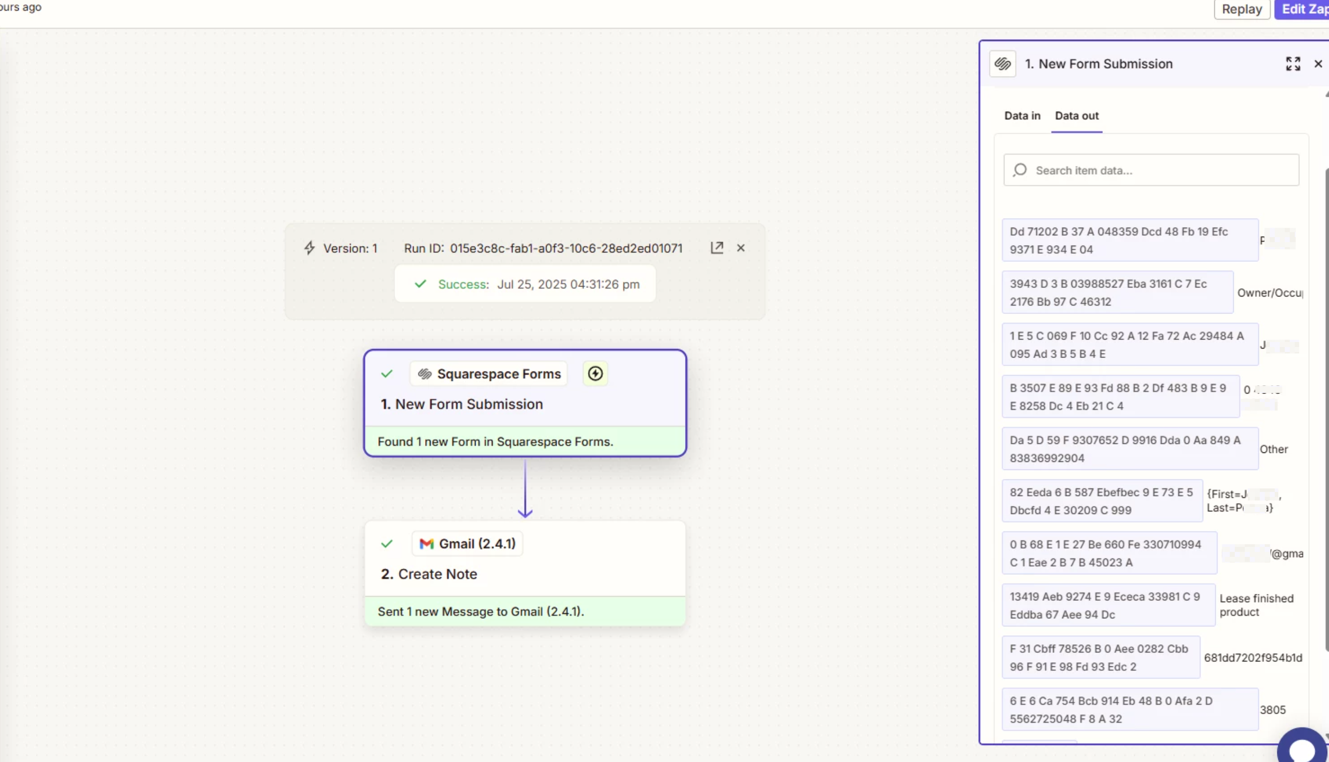The image size is (1329, 762).
Task: Click the Squarespace icon in panel header
Action: (x=1003, y=64)
